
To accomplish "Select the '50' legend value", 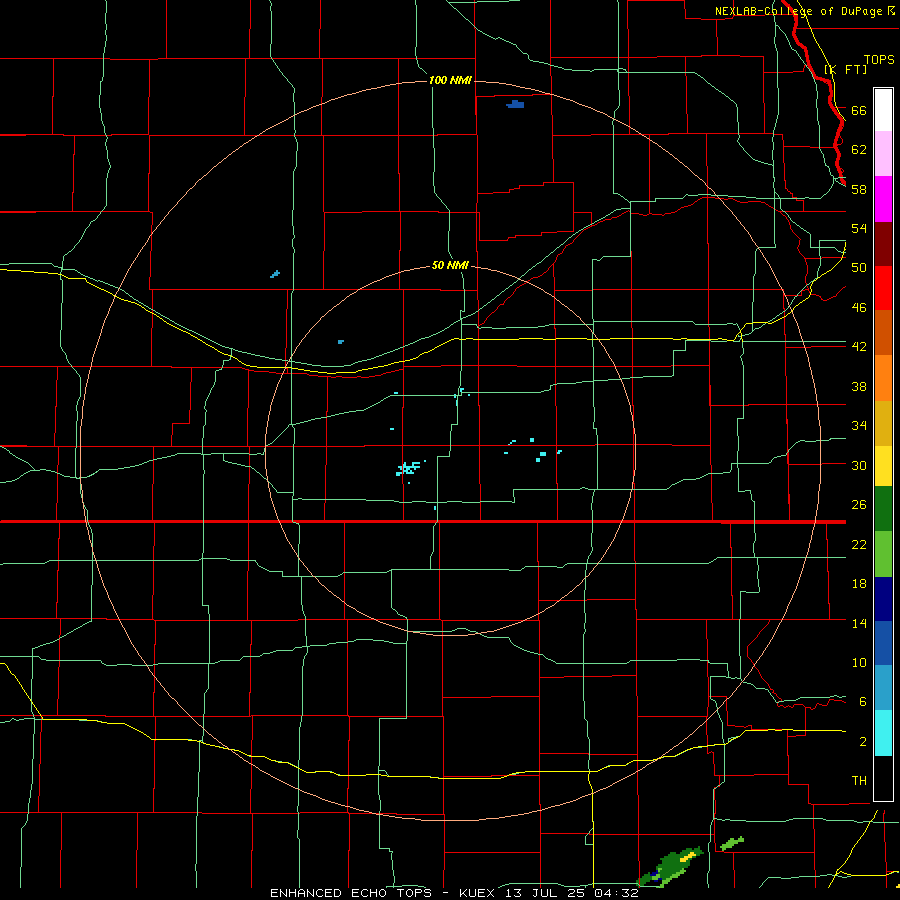I will (x=859, y=268).
